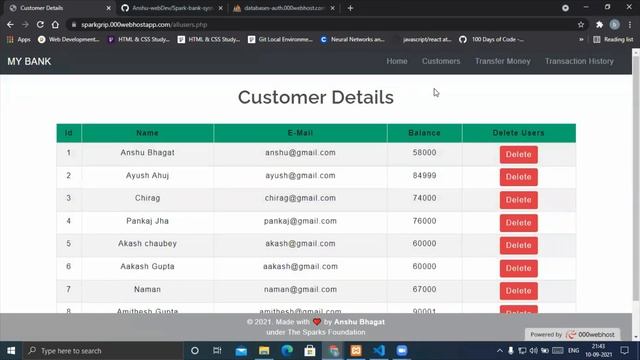Open the Web Development bookmark
Image resolution: width=640 pixels, height=360 pixels.
[x=69, y=39]
